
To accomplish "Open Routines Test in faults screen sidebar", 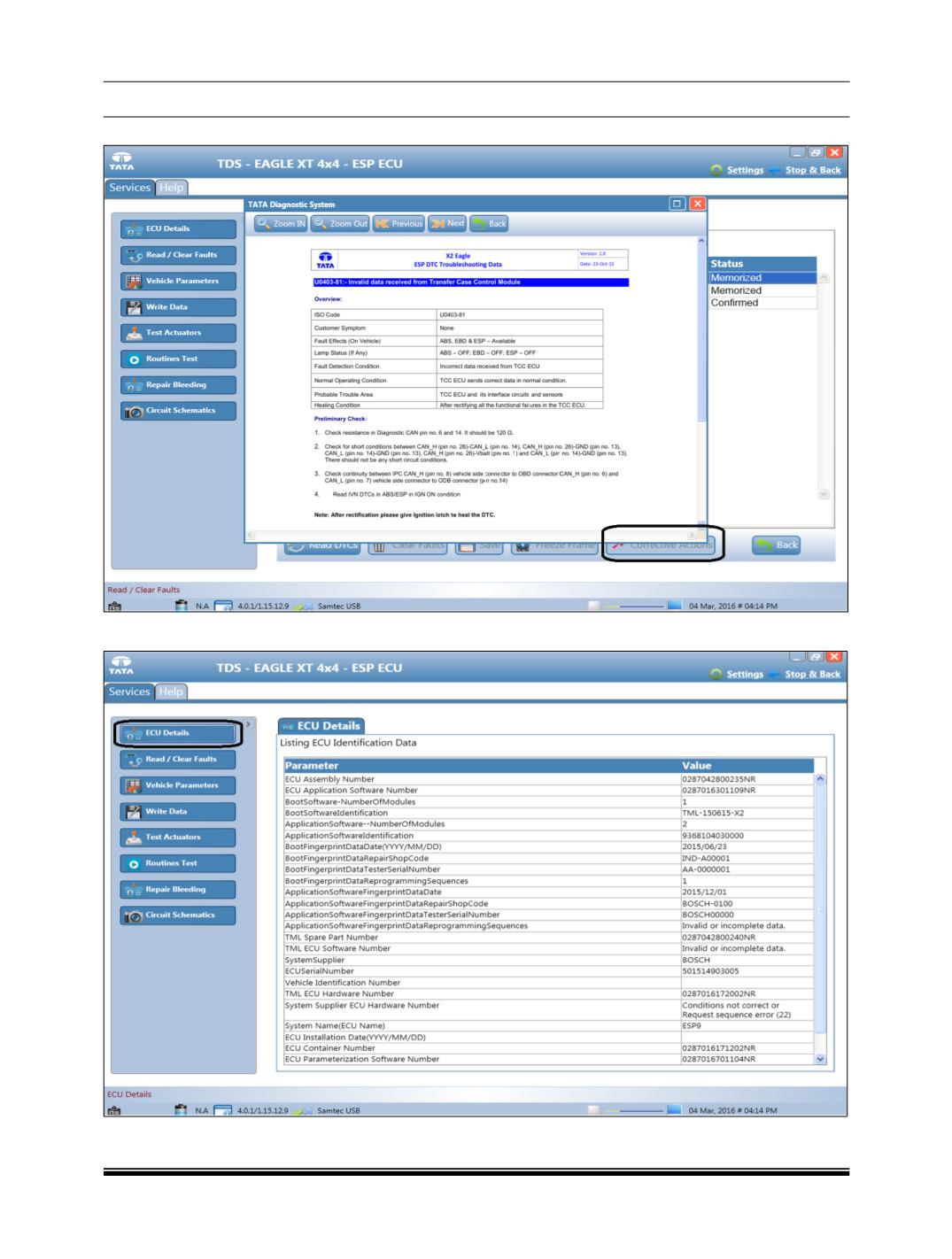I will coord(178,359).
